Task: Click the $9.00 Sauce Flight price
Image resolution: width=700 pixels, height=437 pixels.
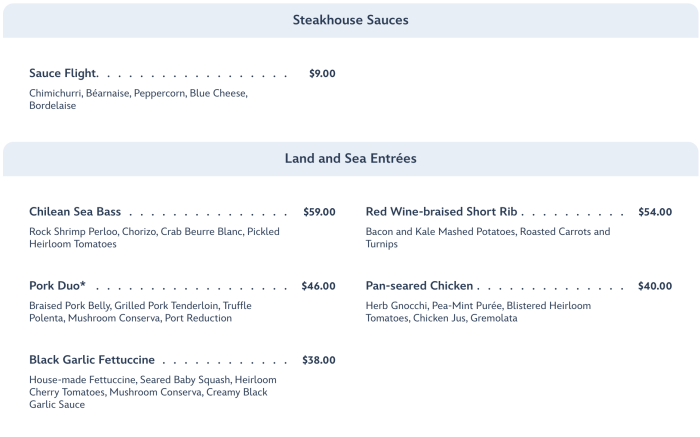Action: click(322, 74)
